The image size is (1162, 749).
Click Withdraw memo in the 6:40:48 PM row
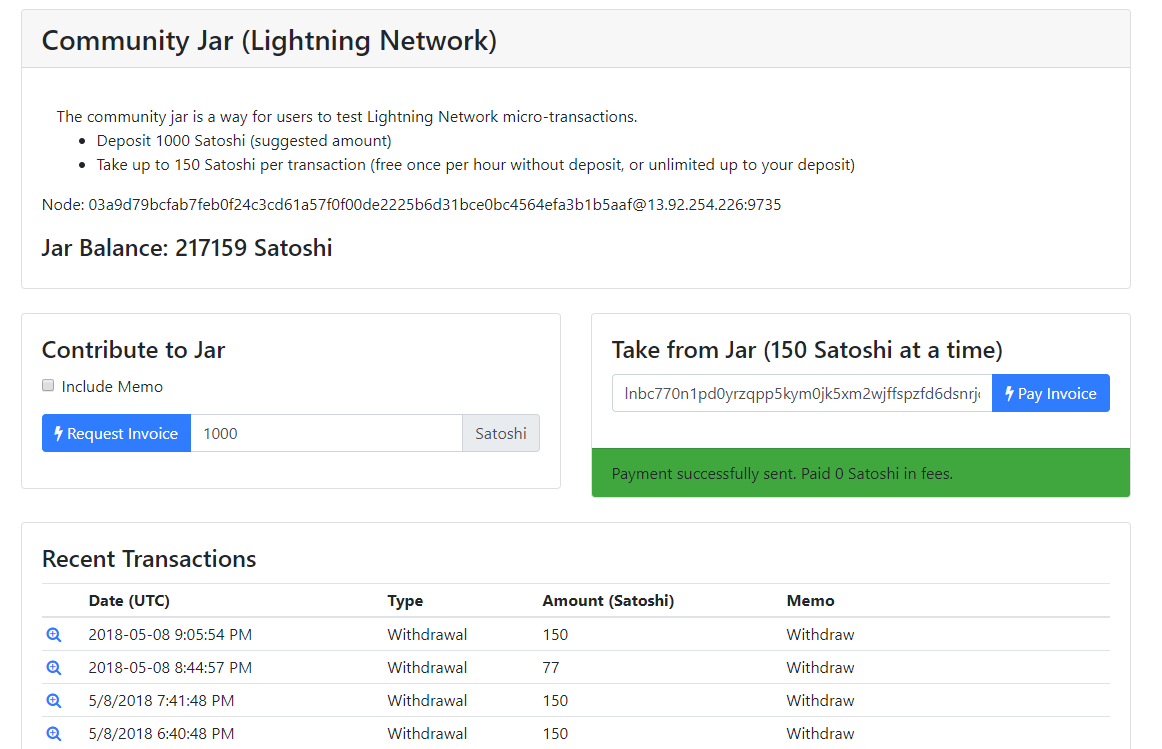click(820, 733)
